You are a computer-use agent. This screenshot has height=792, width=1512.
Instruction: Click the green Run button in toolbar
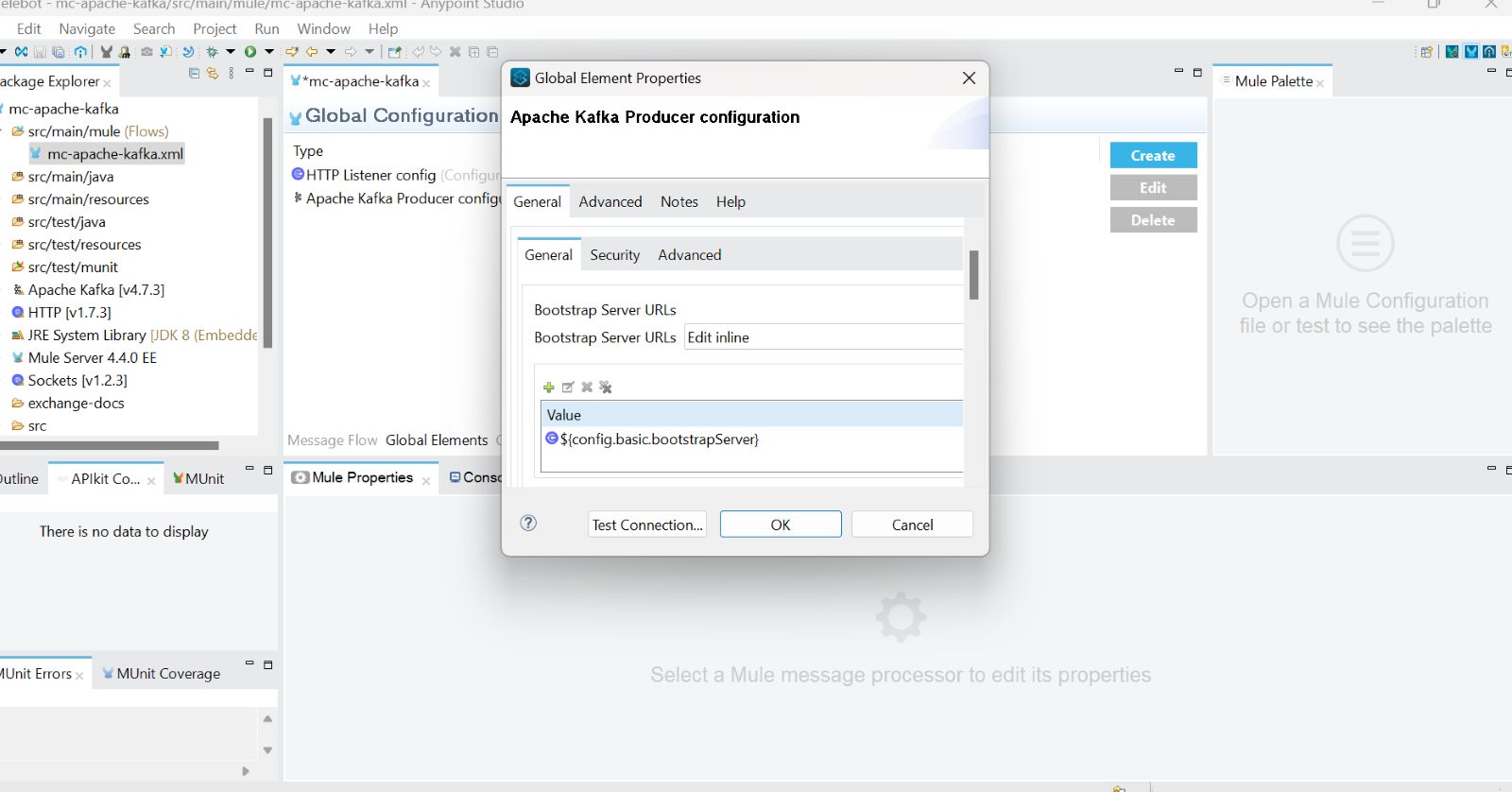point(250,52)
